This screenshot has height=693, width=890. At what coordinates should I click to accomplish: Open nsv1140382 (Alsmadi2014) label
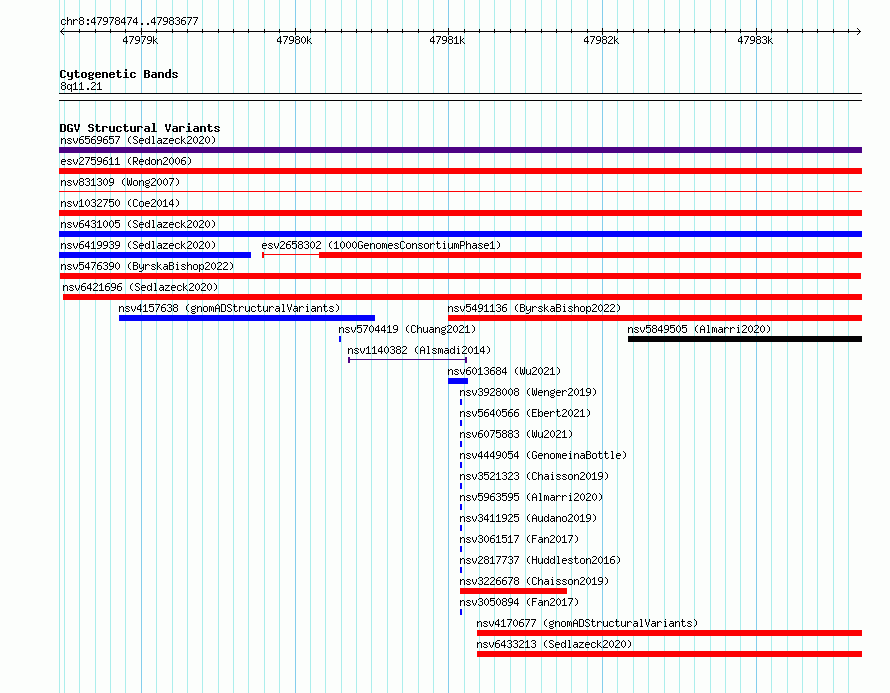(x=419, y=350)
